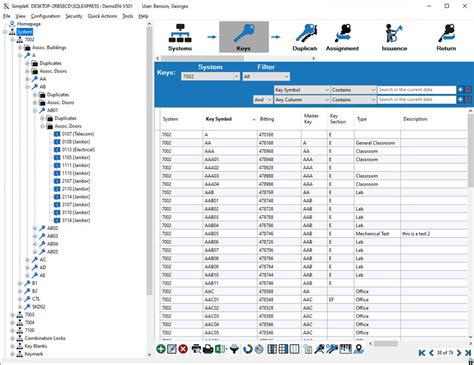Go to the Assignment step icon

[342, 37]
